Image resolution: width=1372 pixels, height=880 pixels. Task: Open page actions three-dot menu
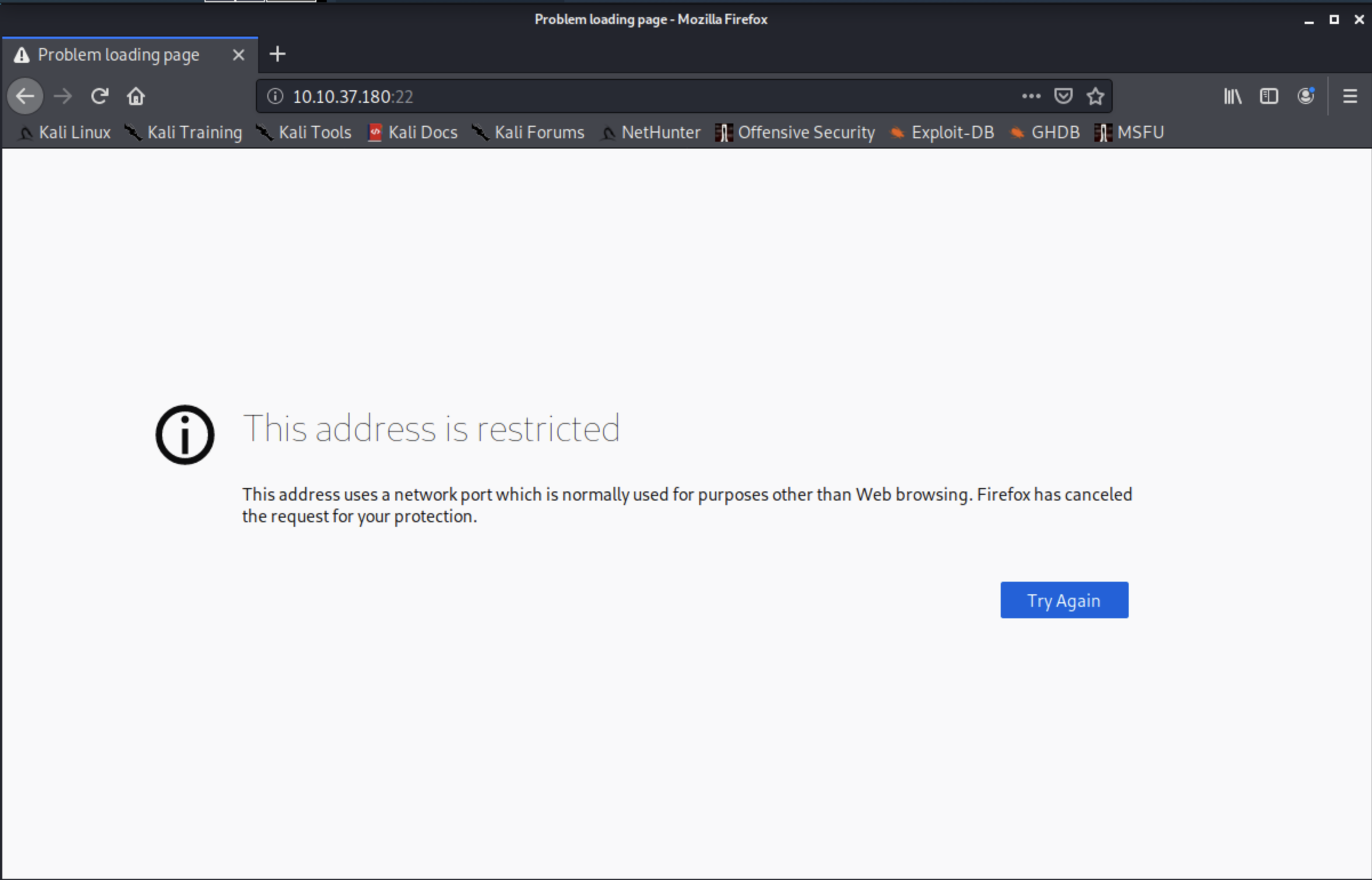(x=1031, y=96)
